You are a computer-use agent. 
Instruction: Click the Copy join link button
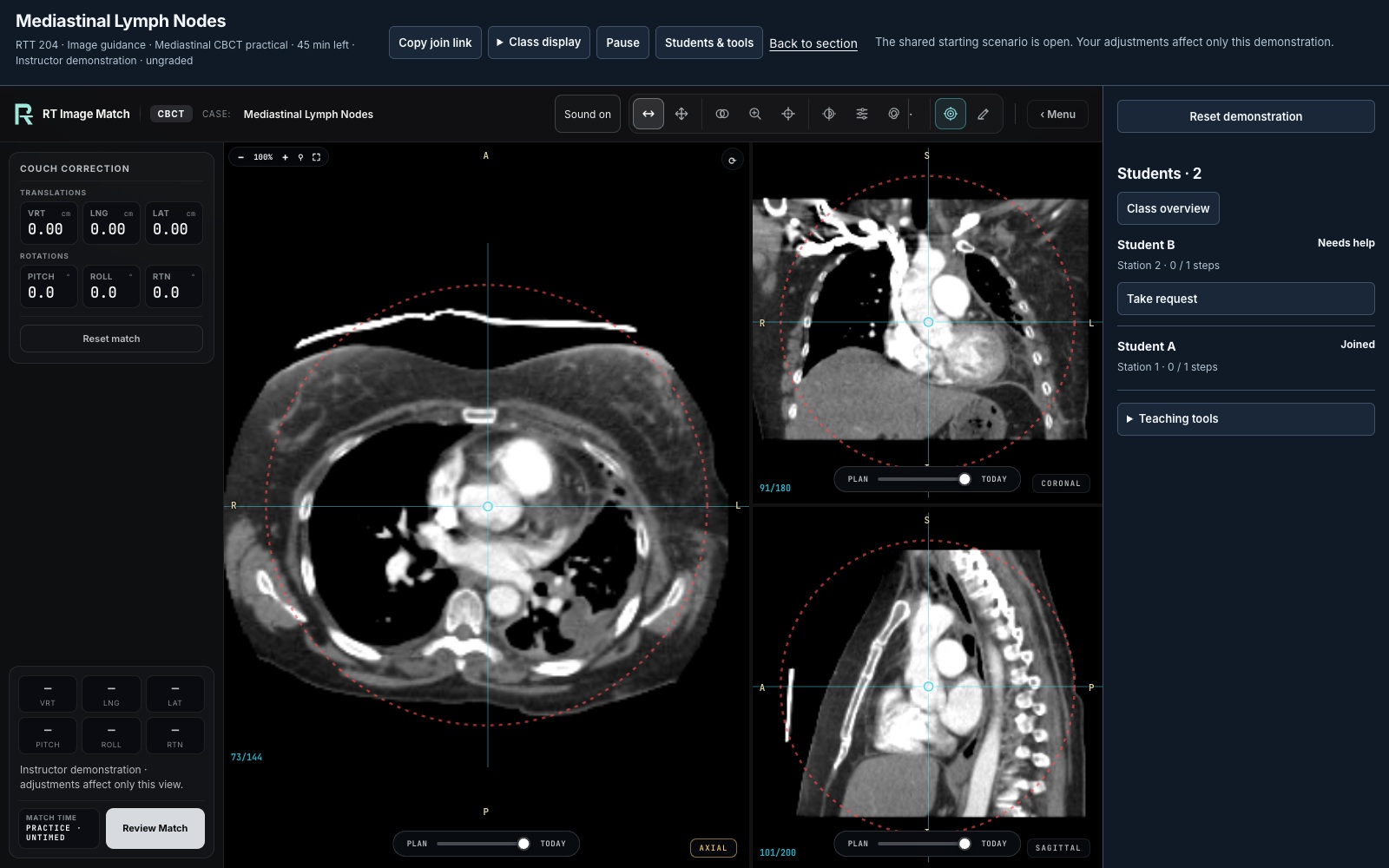coord(435,43)
